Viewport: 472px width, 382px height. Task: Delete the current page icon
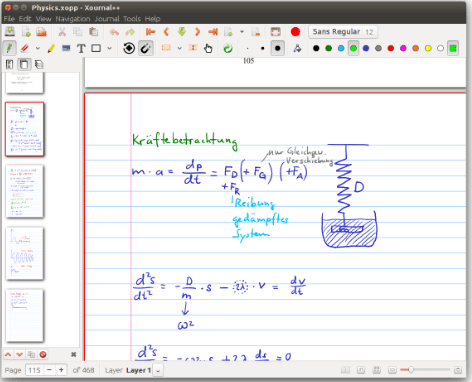(256, 32)
